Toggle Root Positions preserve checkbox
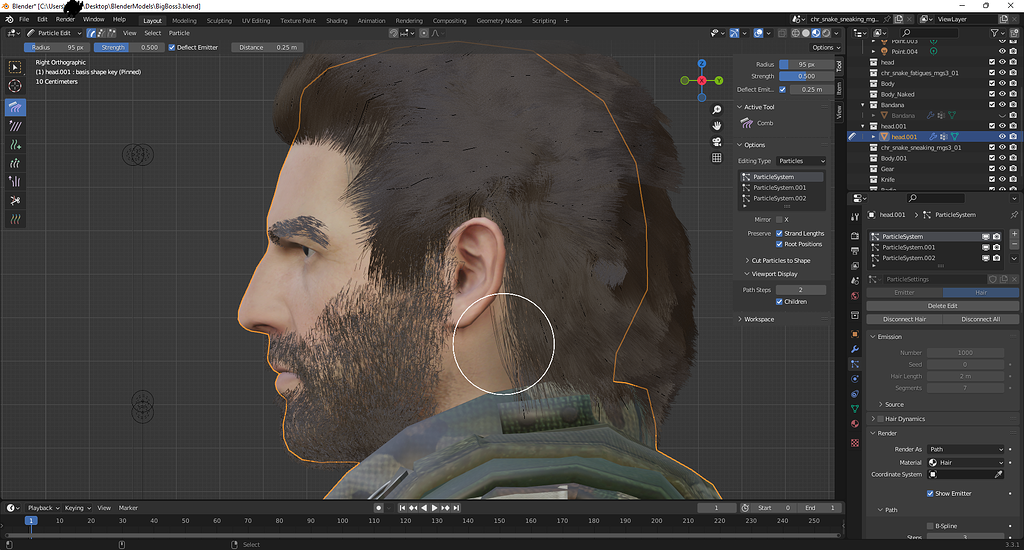Screen dimensions: 1024x550 [779, 244]
